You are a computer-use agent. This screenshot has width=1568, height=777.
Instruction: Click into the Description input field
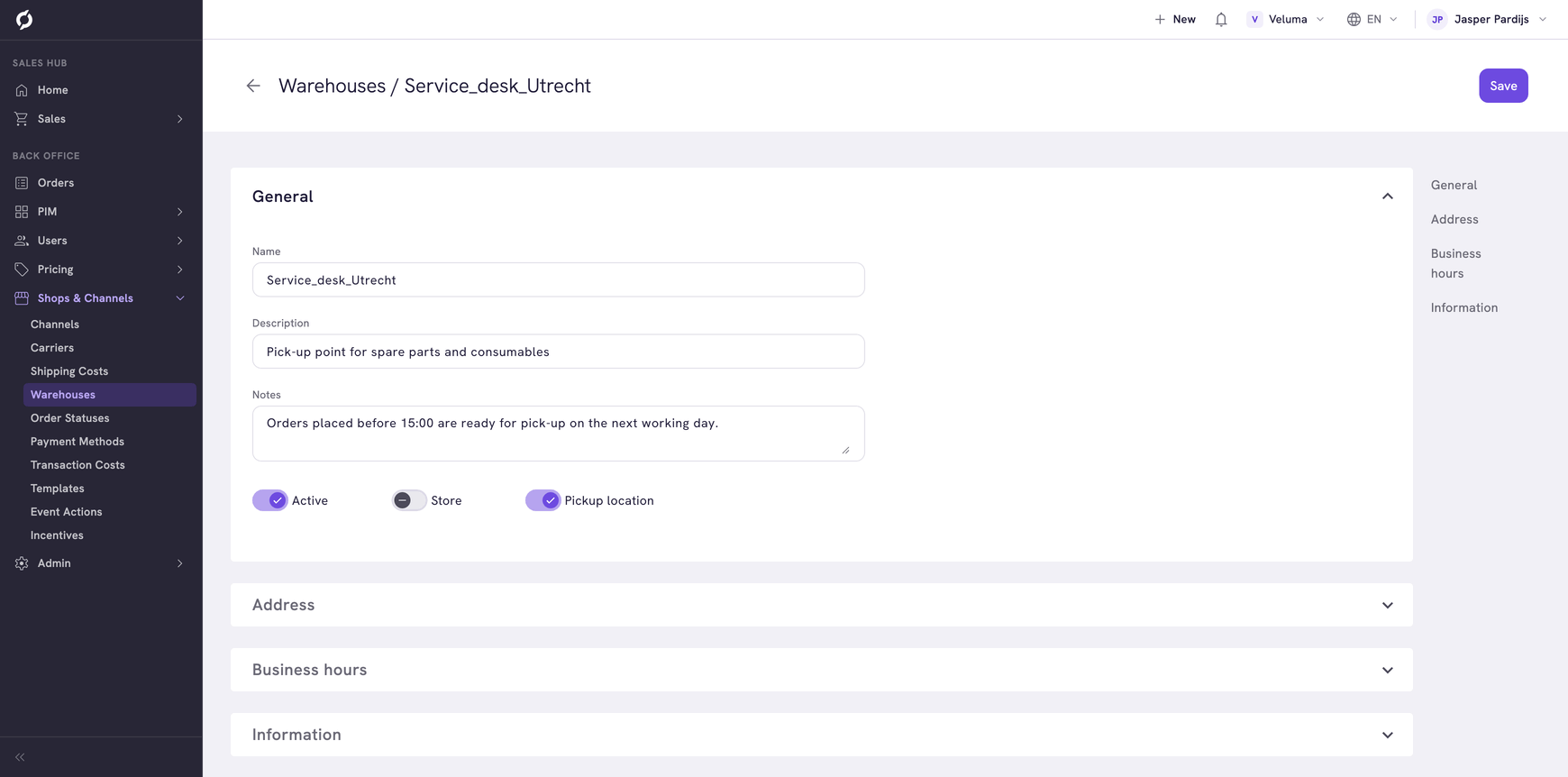click(x=559, y=352)
